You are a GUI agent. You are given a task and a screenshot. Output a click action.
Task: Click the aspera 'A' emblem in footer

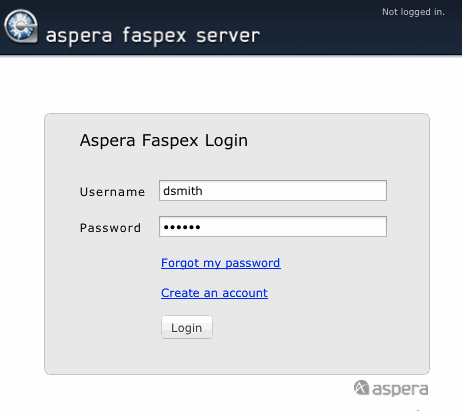coord(361,388)
